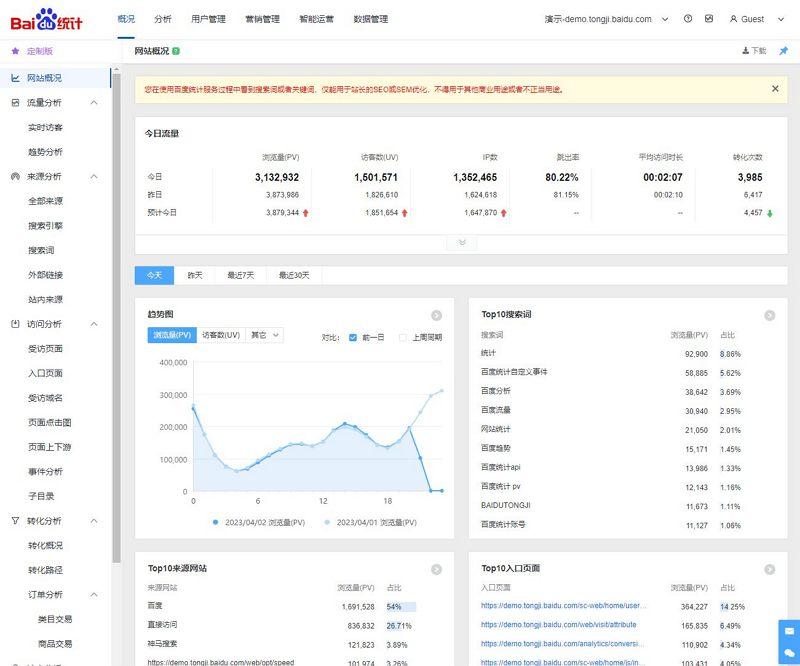Image resolution: width=800 pixels, height=666 pixels.
Task: Uncheck the 前一日 comparison checkbox
Action: tap(353, 337)
